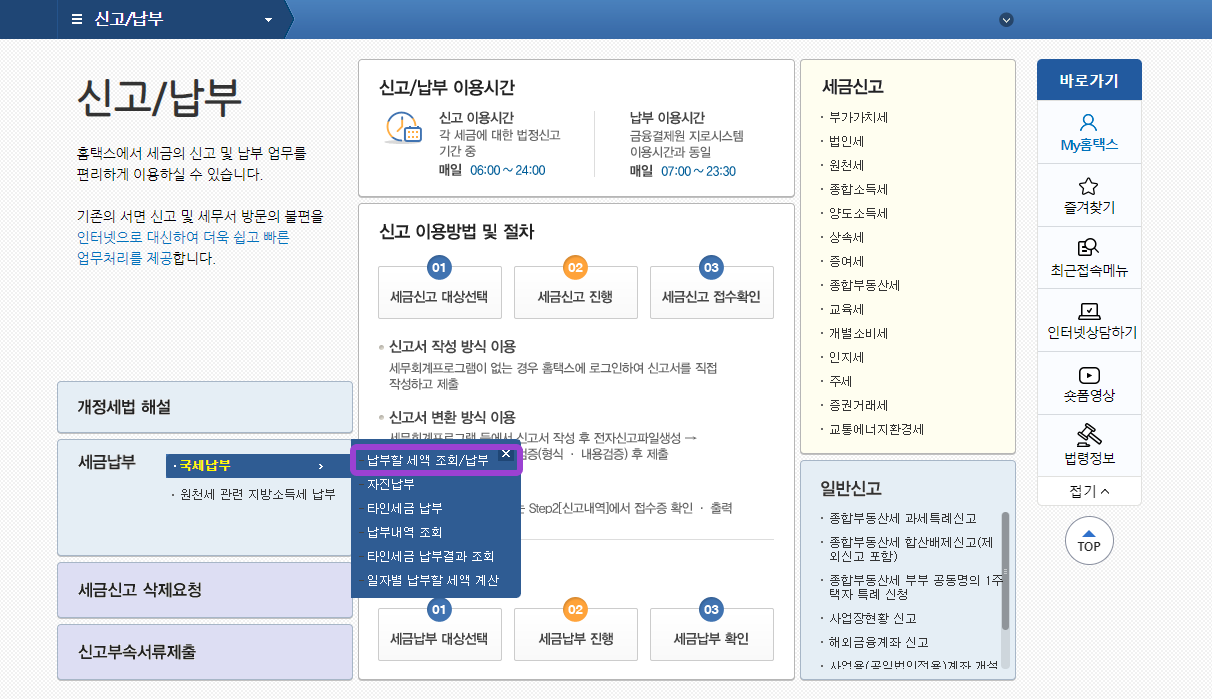Close the 납부할 세액 조회/납부 submenu

pos(506,453)
